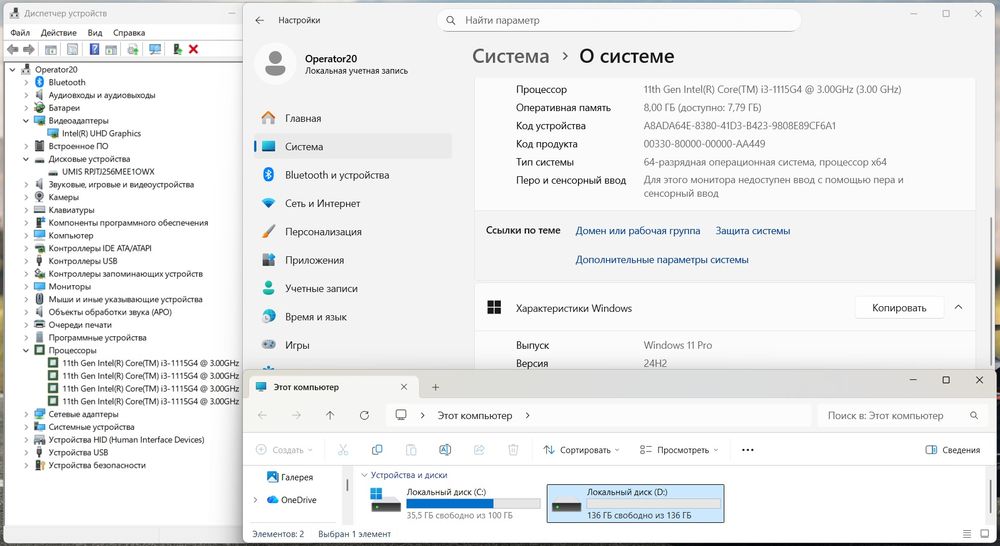Click the Back arrow in Device Manager toolbar
The height and width of the screenshot is (546, 1000).
(x=12, y=49)
